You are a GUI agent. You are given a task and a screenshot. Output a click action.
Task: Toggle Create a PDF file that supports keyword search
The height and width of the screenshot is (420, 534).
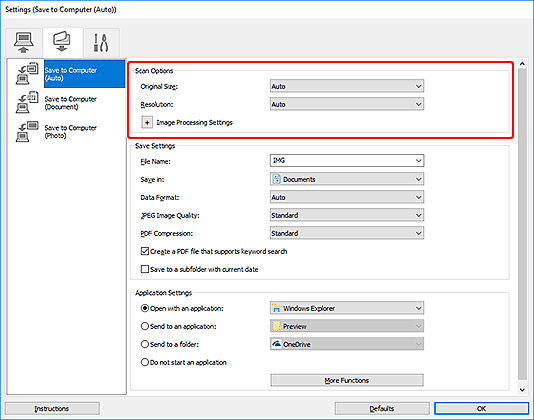145,251
